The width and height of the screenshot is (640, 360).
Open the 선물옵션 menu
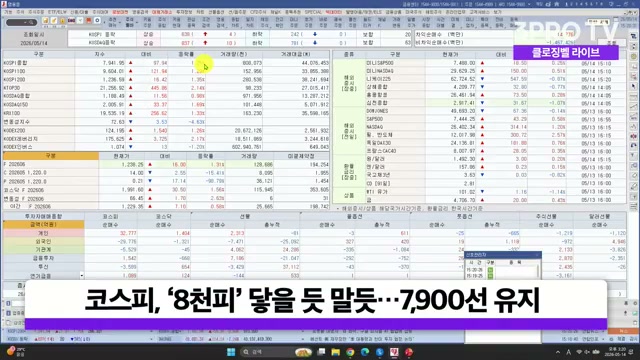point(216,12)
